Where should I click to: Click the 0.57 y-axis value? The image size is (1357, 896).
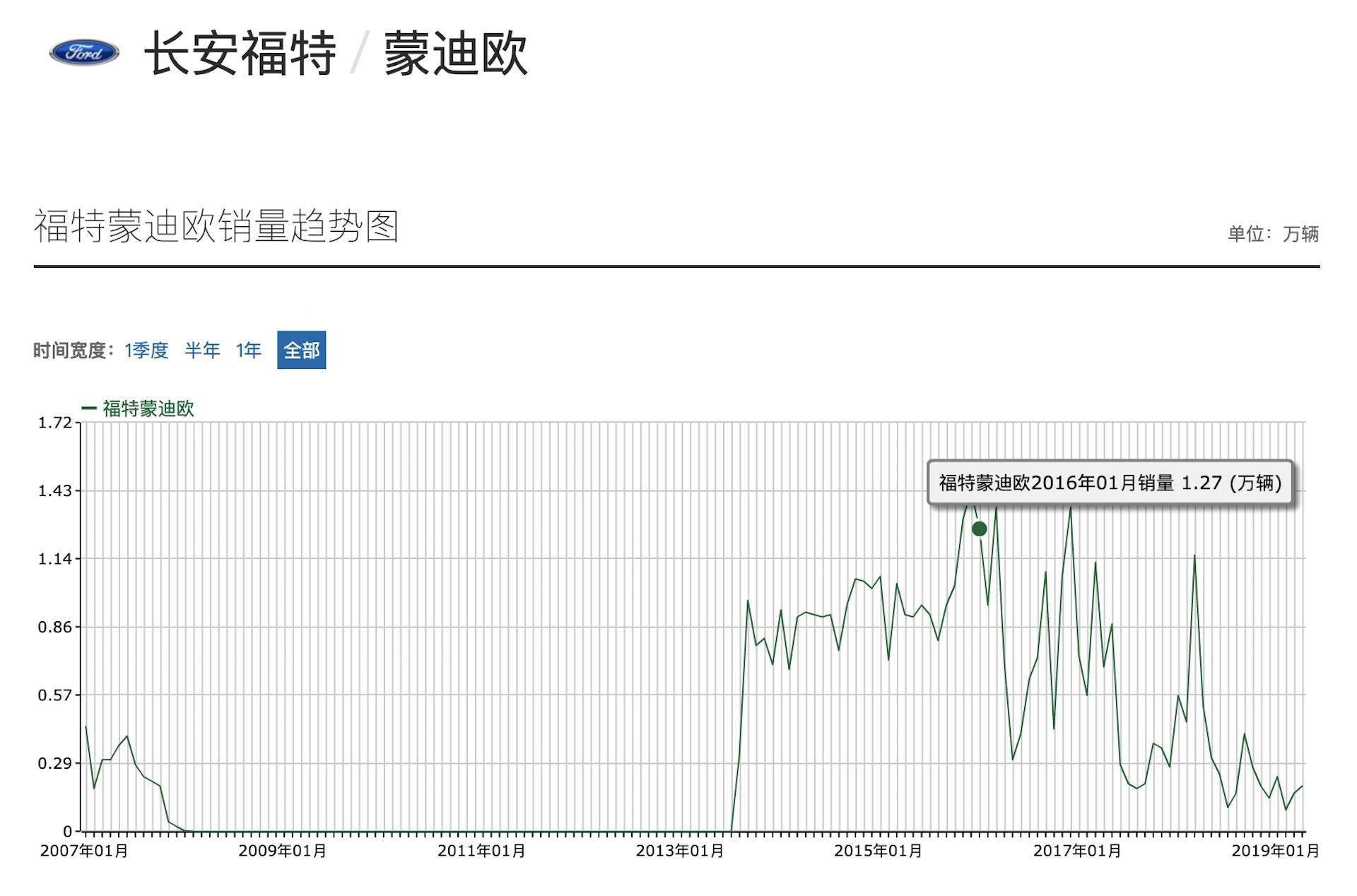[x=55, y=695]
